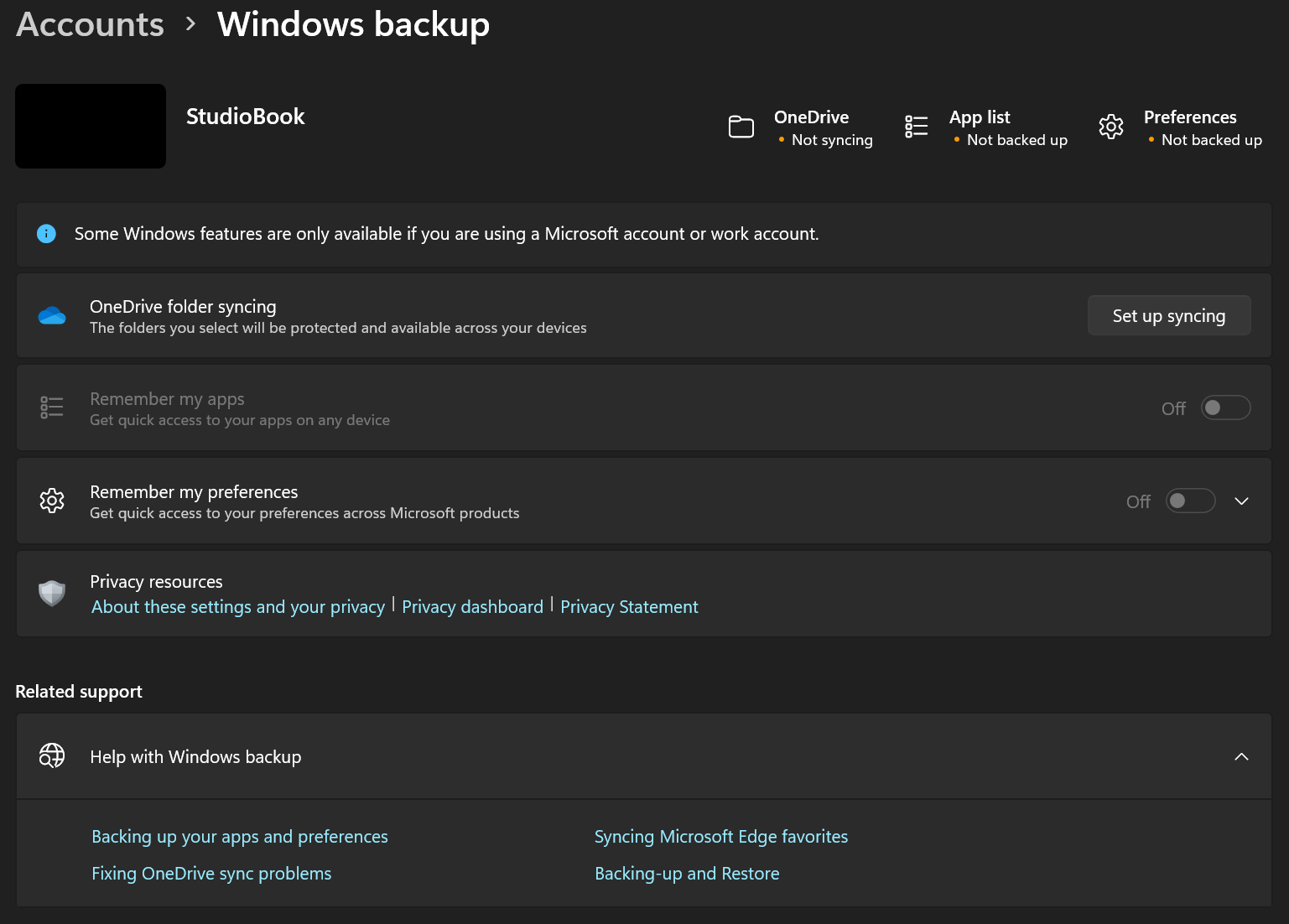Click the App list icon in header
The image size is (1289, 924).
(917, 127)
